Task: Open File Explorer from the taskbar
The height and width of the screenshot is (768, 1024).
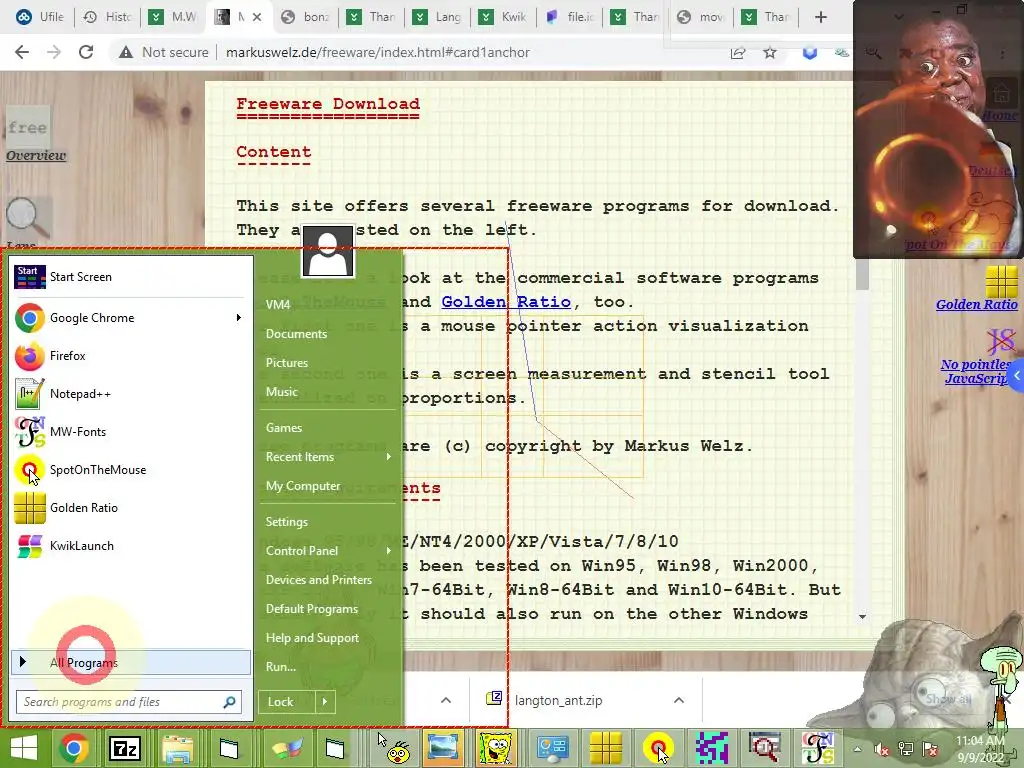Action: pyautogui.click(x=177, y=748)
